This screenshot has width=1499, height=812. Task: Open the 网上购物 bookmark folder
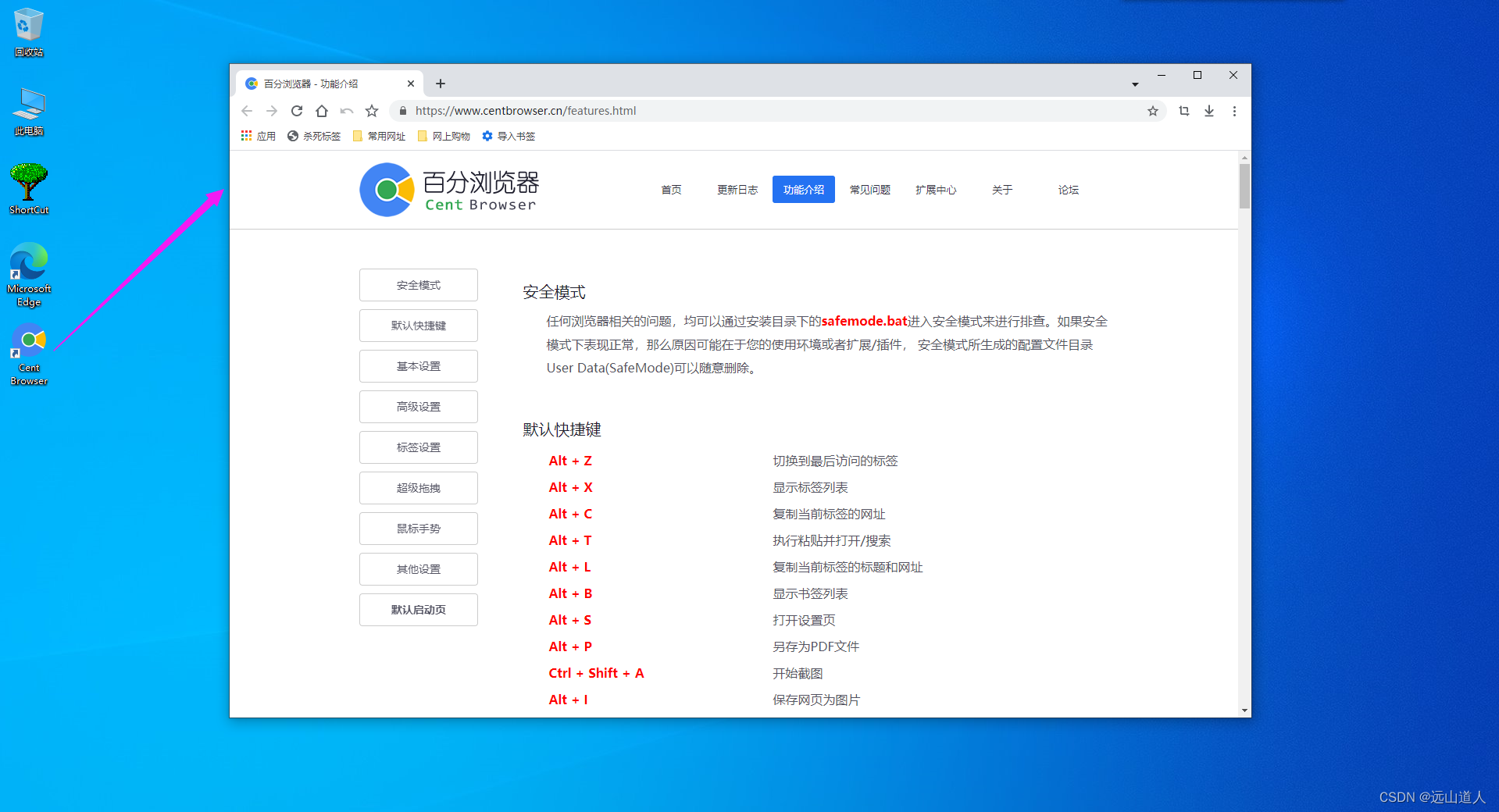pos(444,136)
